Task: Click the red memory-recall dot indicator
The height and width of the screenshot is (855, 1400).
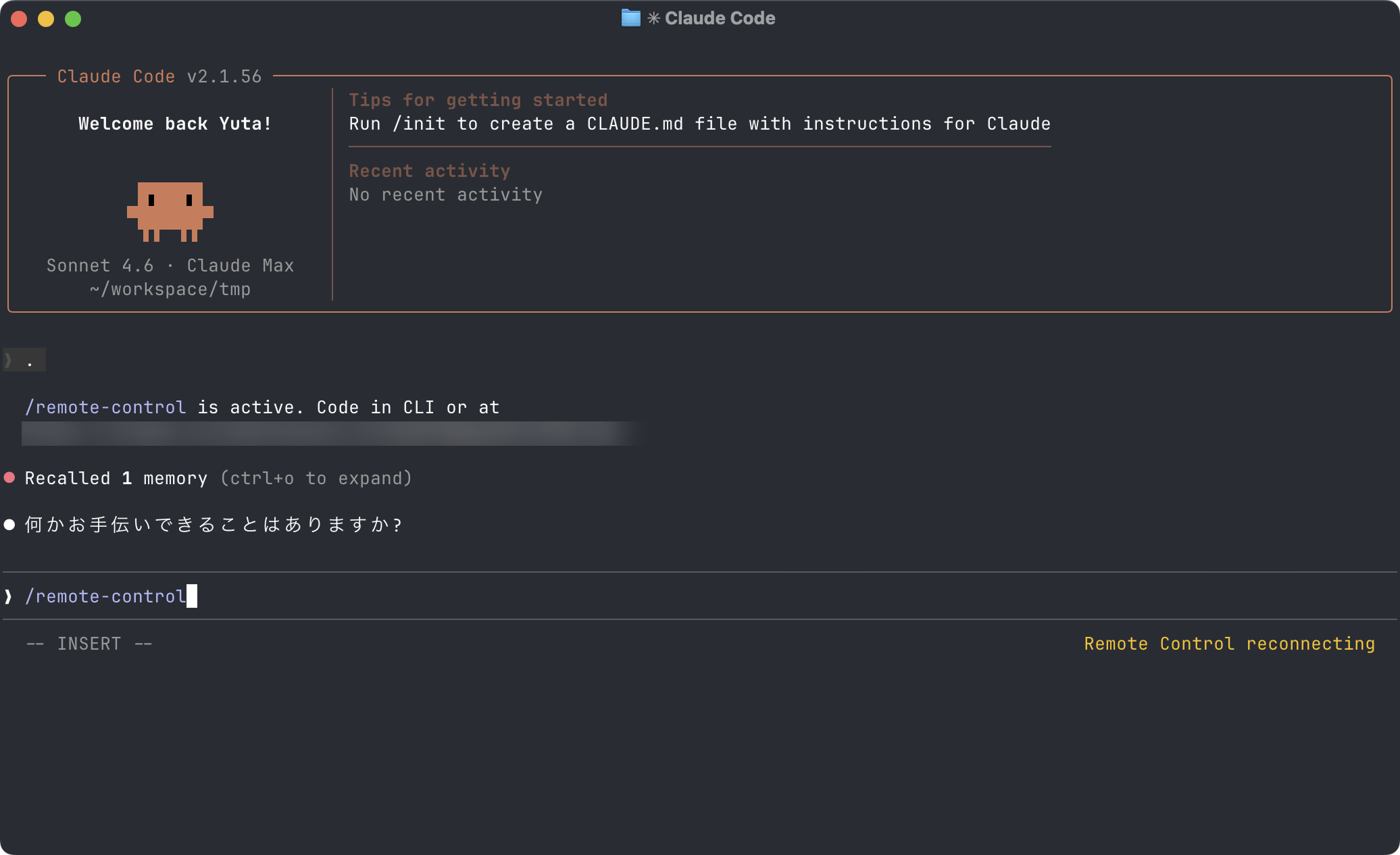Action: tap(9, 477)
